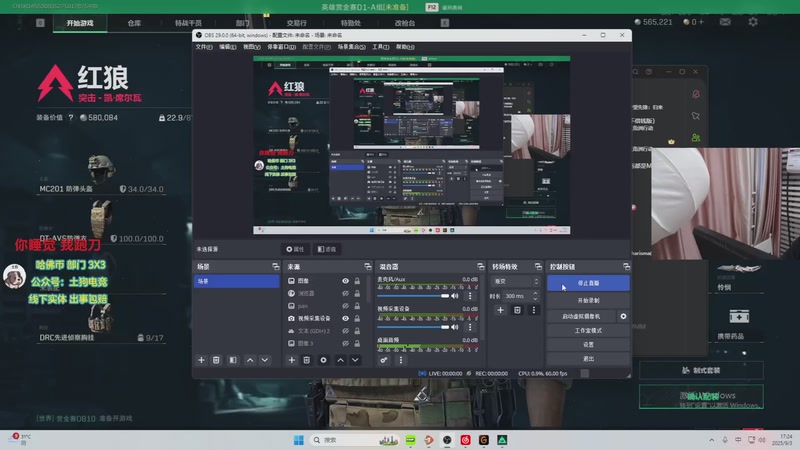Open scene filters icon in Scenes panel
Screen dimensions: 800x450
[233, 360]
